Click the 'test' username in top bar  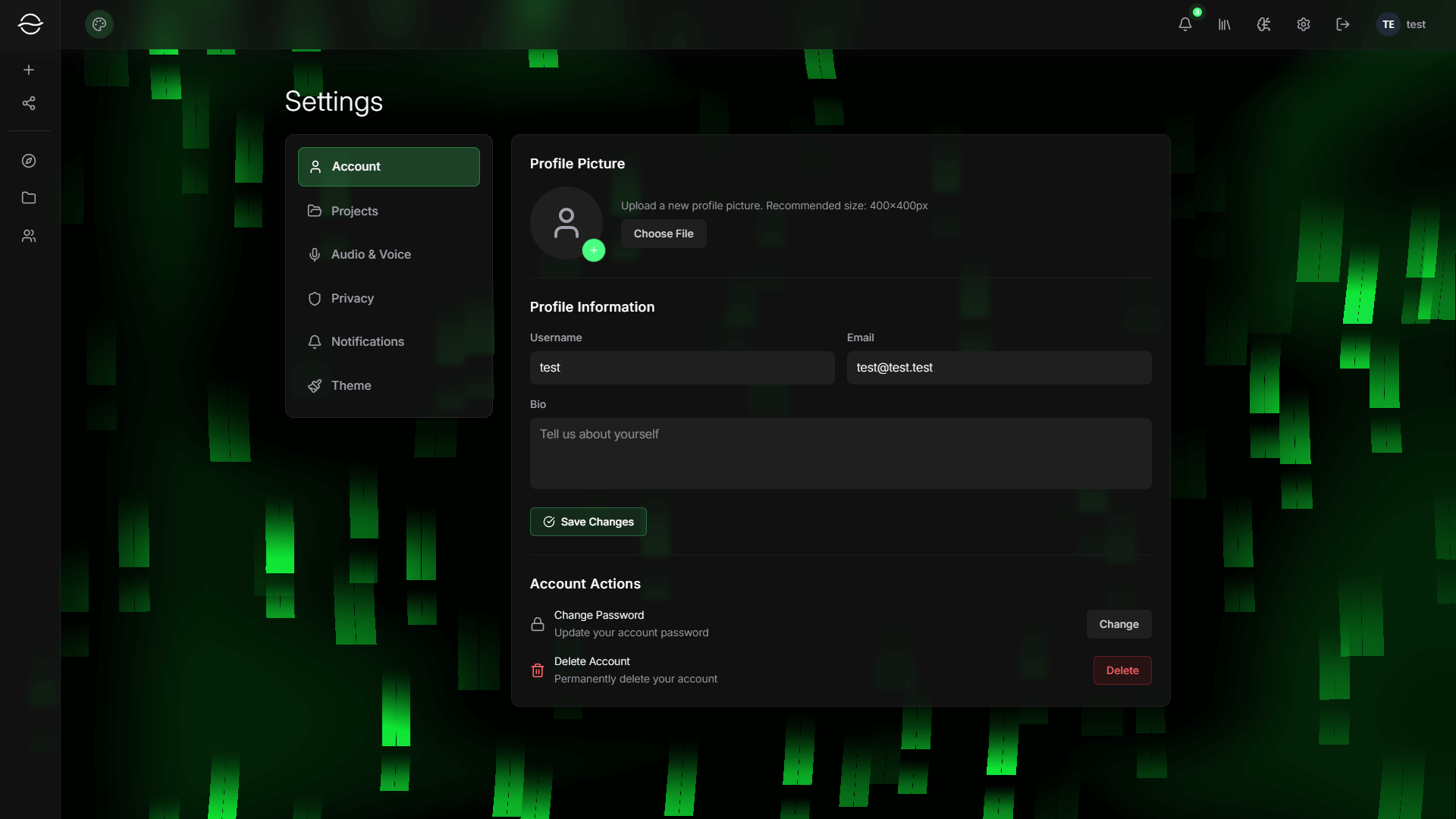tap(1416, 24)
